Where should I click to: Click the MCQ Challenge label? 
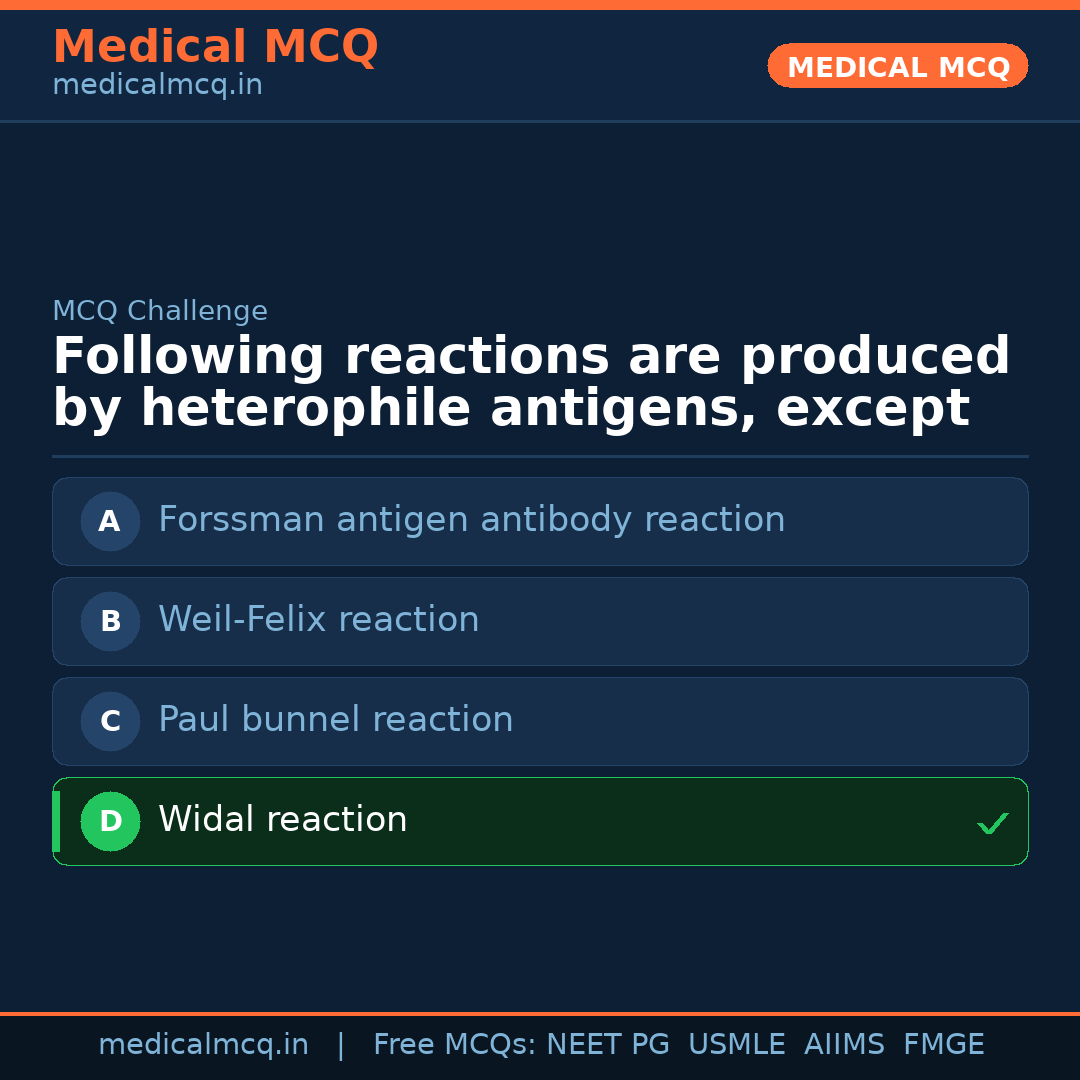click(x=160, y=311)
